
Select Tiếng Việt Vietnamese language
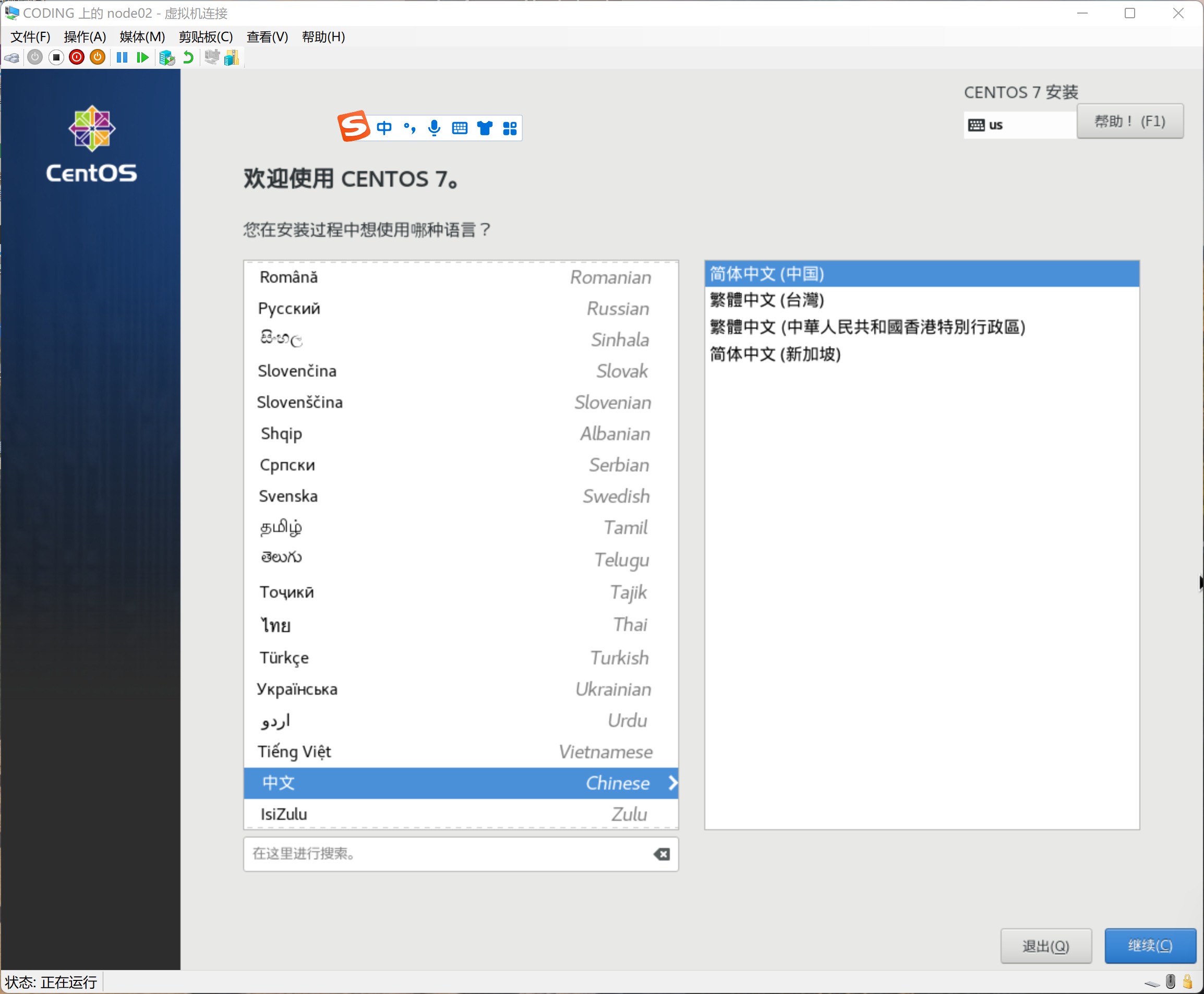(461, 752)
